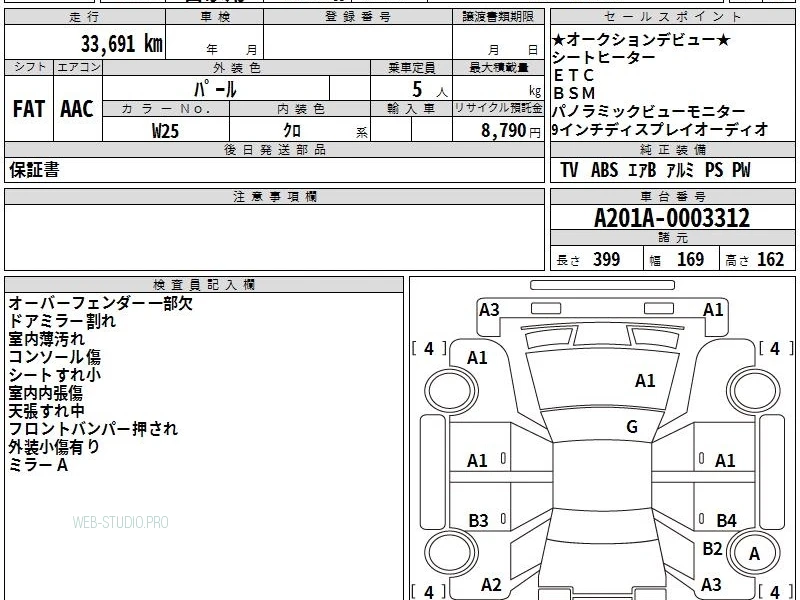The width and height of the screenshot is (800, 600).
Task: Click エアB in genuine equipment row
Action: (x=642, y=170)
